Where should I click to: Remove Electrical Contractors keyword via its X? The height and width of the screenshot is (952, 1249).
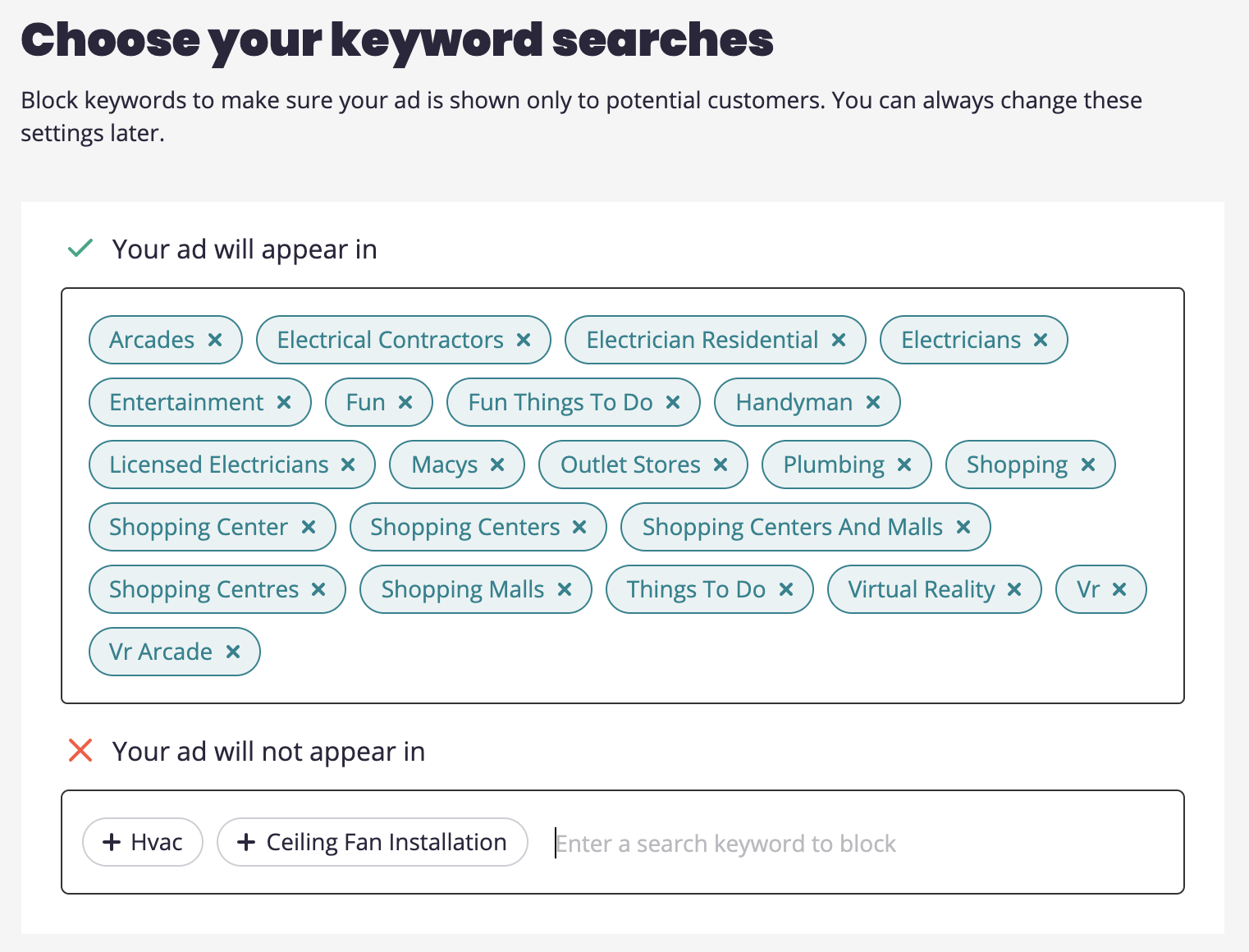(524, 340)
